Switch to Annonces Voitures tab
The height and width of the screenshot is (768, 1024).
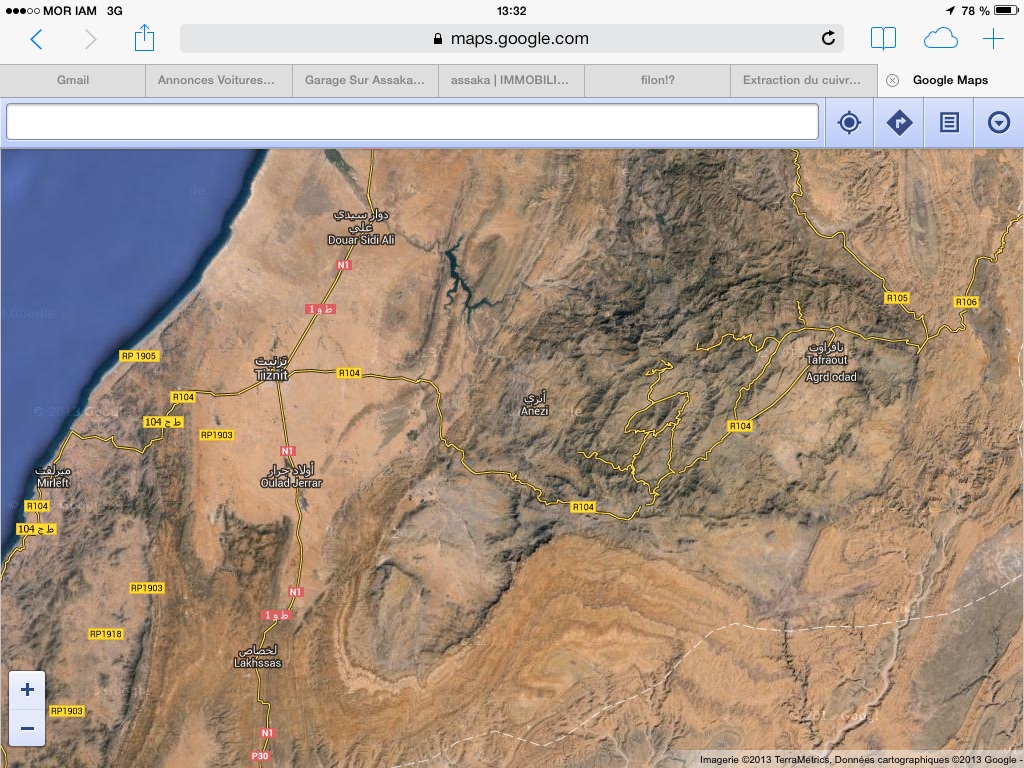click(216, 80)
